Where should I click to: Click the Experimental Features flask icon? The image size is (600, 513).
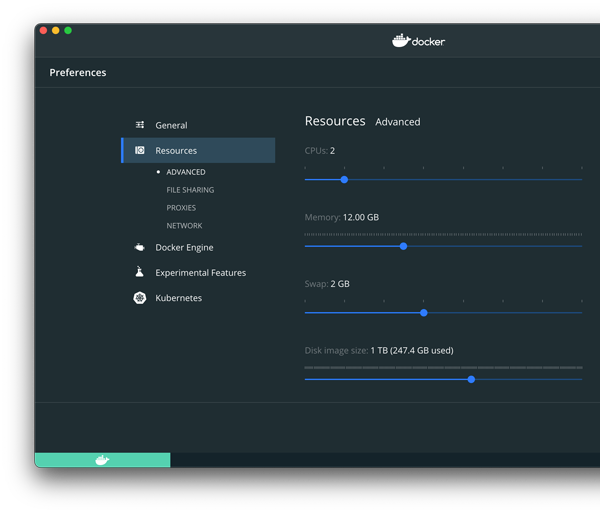pos(140,273)
